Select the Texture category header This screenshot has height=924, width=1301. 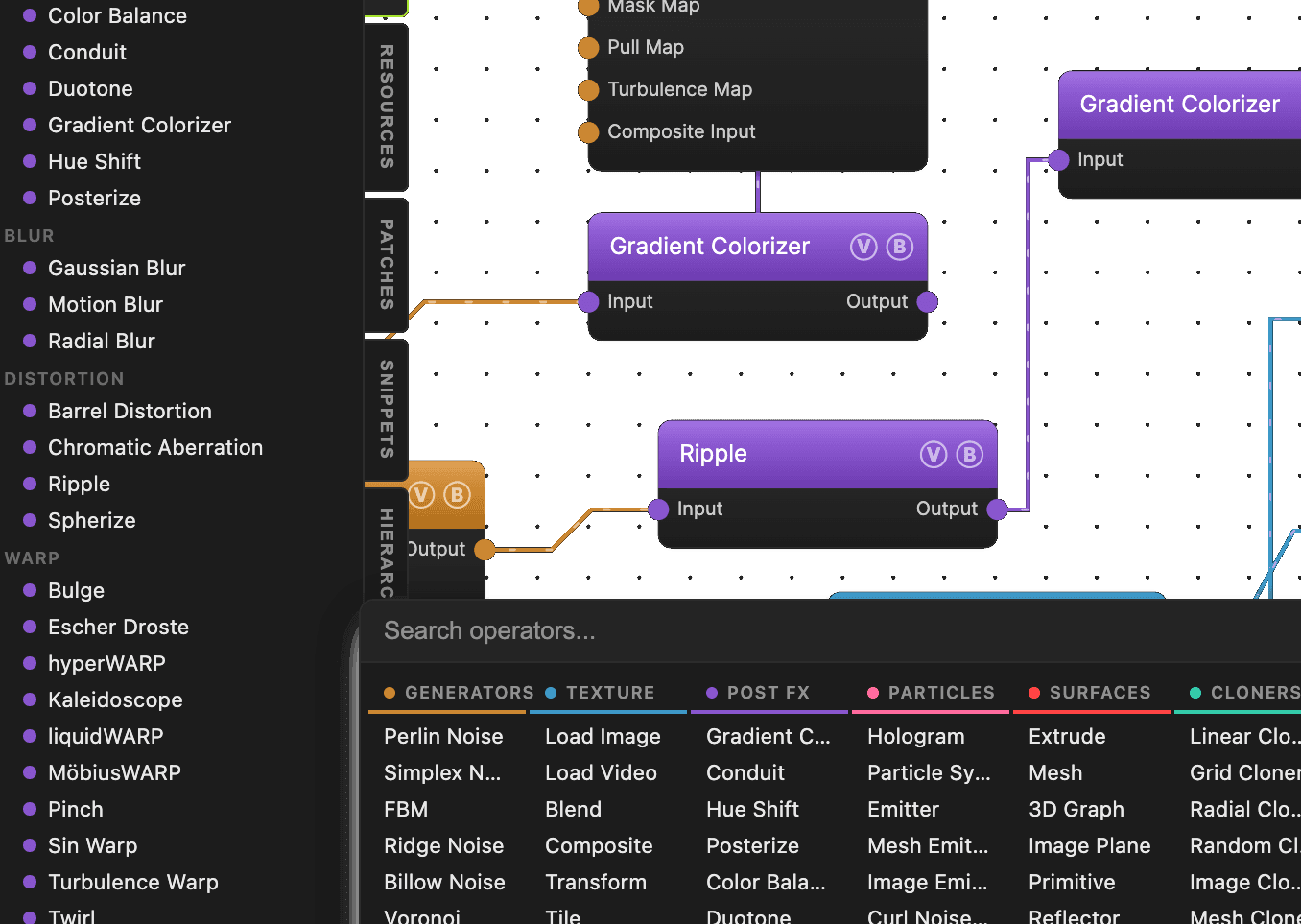(x=608, y=693)
